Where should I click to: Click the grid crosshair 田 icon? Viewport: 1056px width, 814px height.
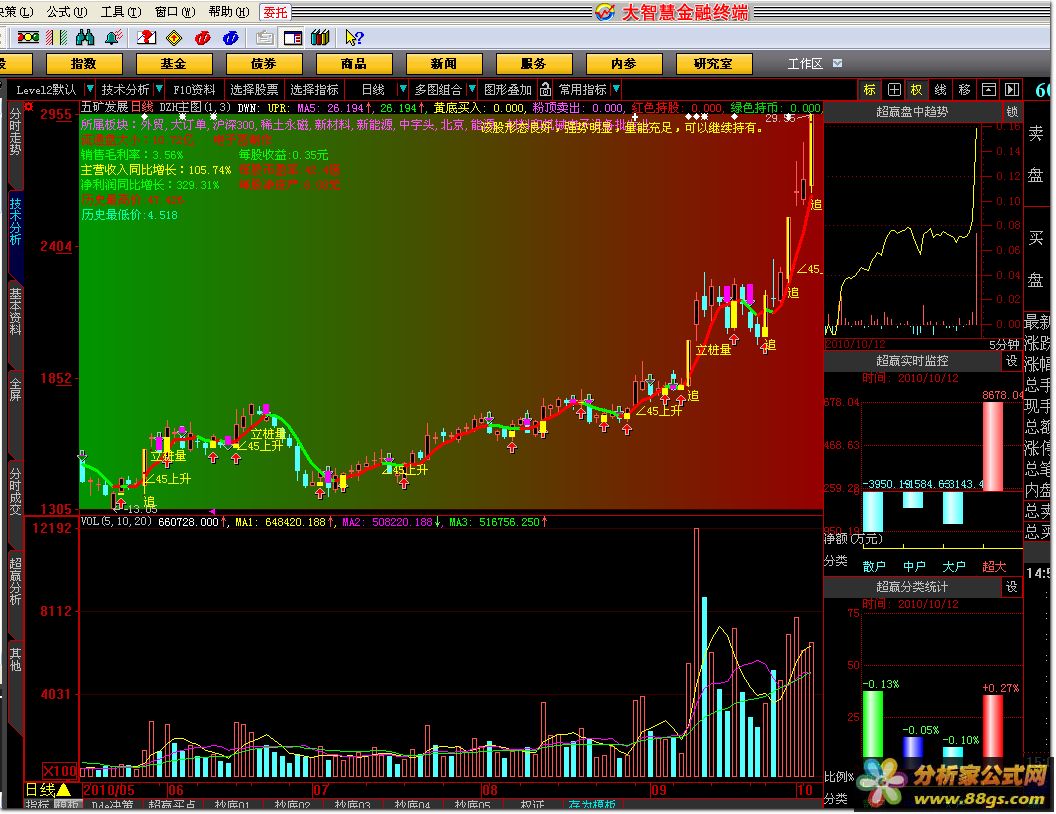pyautogui.click(x=894, y=90)
